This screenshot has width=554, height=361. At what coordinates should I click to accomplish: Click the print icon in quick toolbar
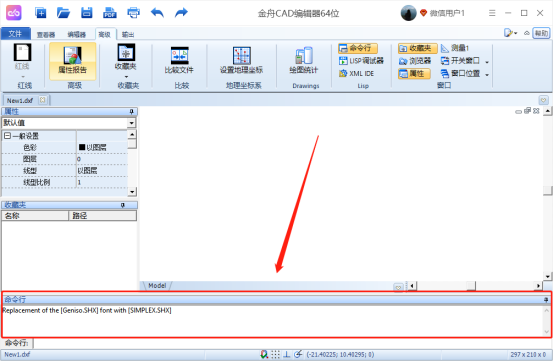(133, 13)
